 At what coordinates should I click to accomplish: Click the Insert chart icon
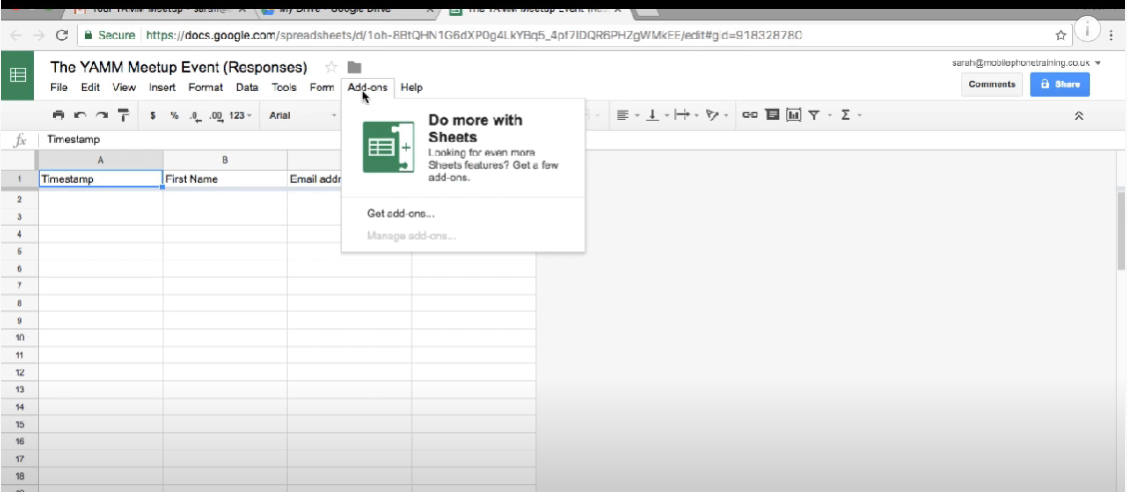[794, 115]
